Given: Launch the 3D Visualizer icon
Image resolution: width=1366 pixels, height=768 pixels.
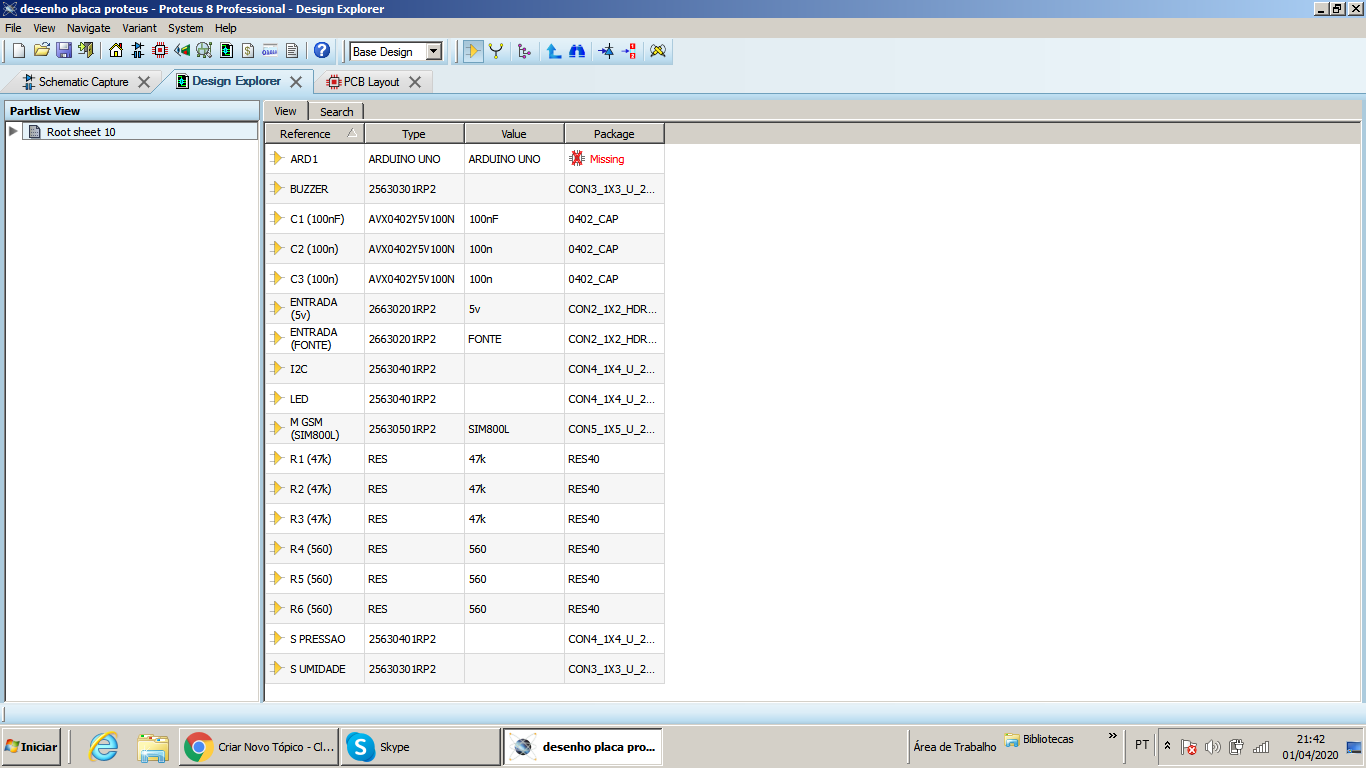Looking at the screenshot, I should tap(182, 51).
